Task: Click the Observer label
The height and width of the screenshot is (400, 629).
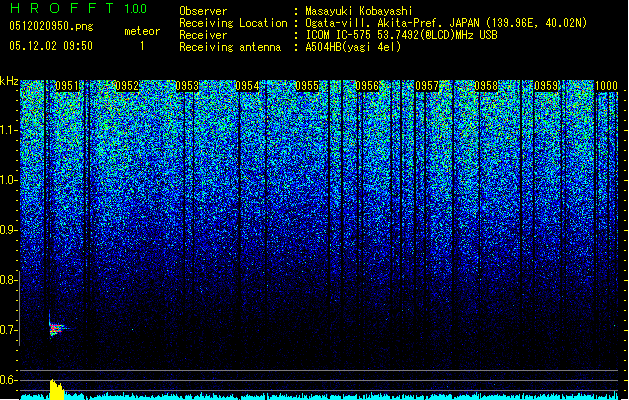Action: pyautogui.click(x=203, y=11)
